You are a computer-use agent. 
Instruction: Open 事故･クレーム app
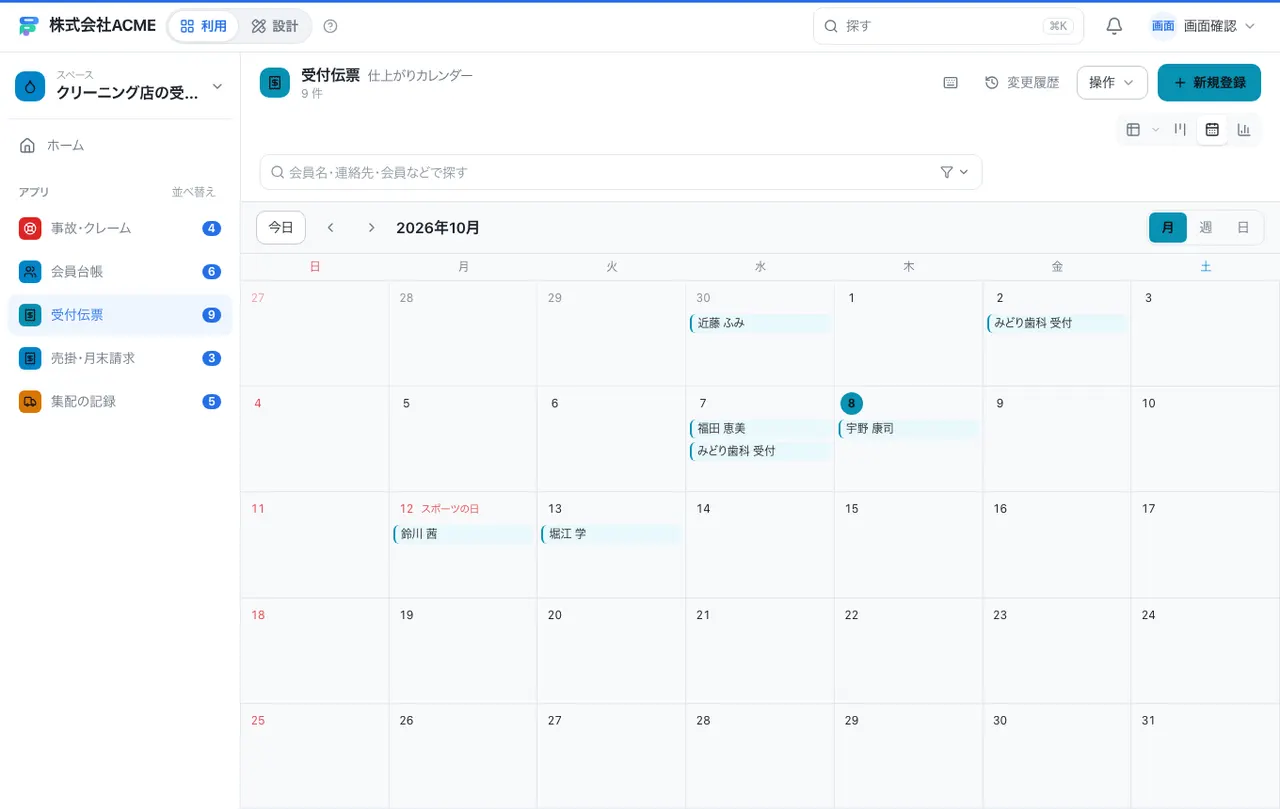tap(120, 228)
